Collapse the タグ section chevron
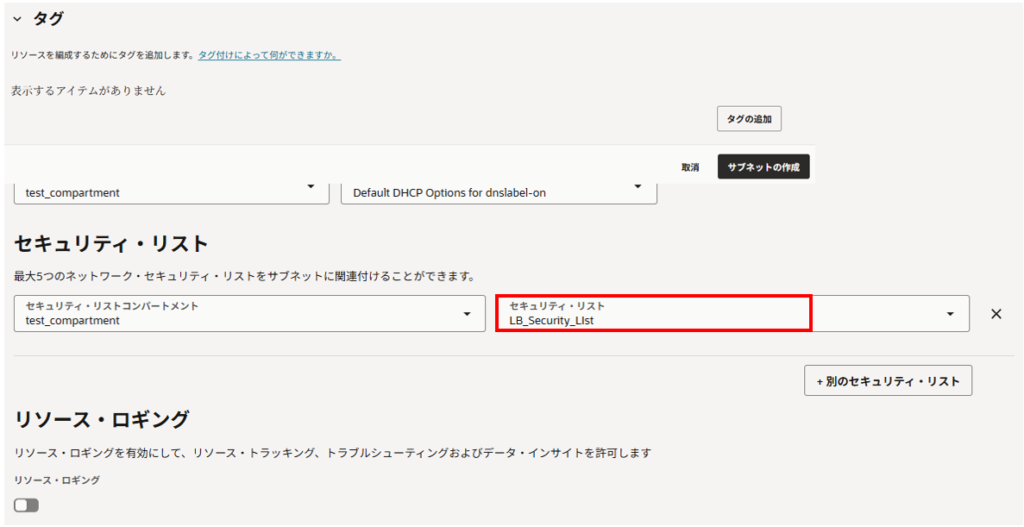This screenshot has width=1024, height=527. (x=17, y=19)
